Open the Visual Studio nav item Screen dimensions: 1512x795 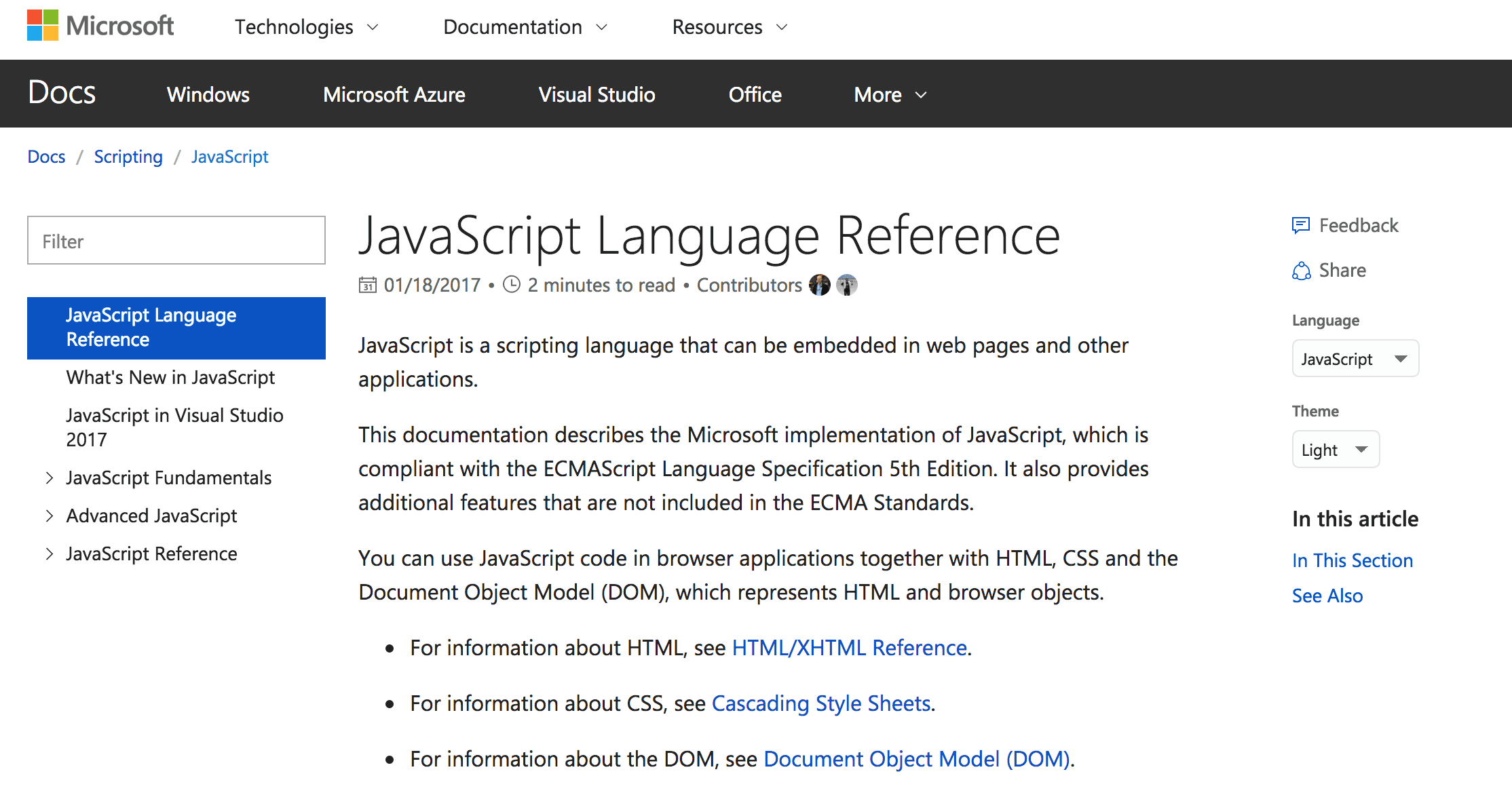597,94
